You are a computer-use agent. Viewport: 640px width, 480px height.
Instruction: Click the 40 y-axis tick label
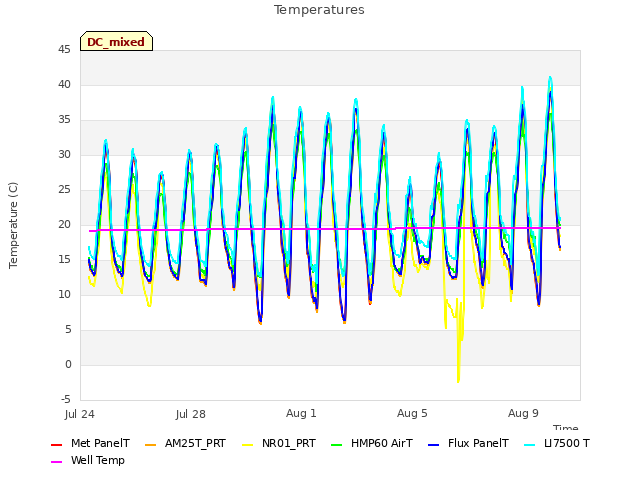tap(64, 84)
